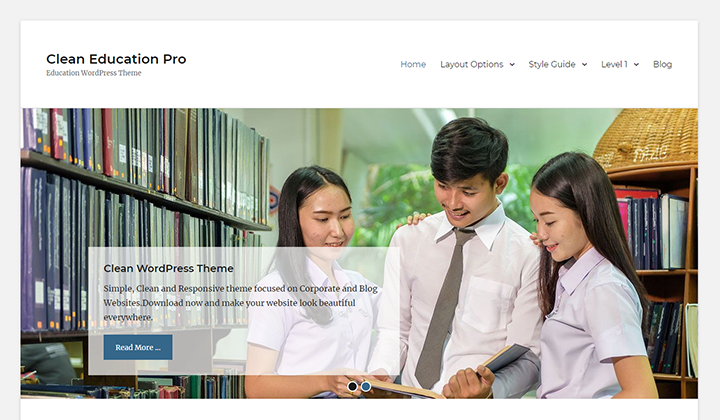Open the Level 1 menu label
Viewport: 720px width, 420px height.
click(614, 64)
